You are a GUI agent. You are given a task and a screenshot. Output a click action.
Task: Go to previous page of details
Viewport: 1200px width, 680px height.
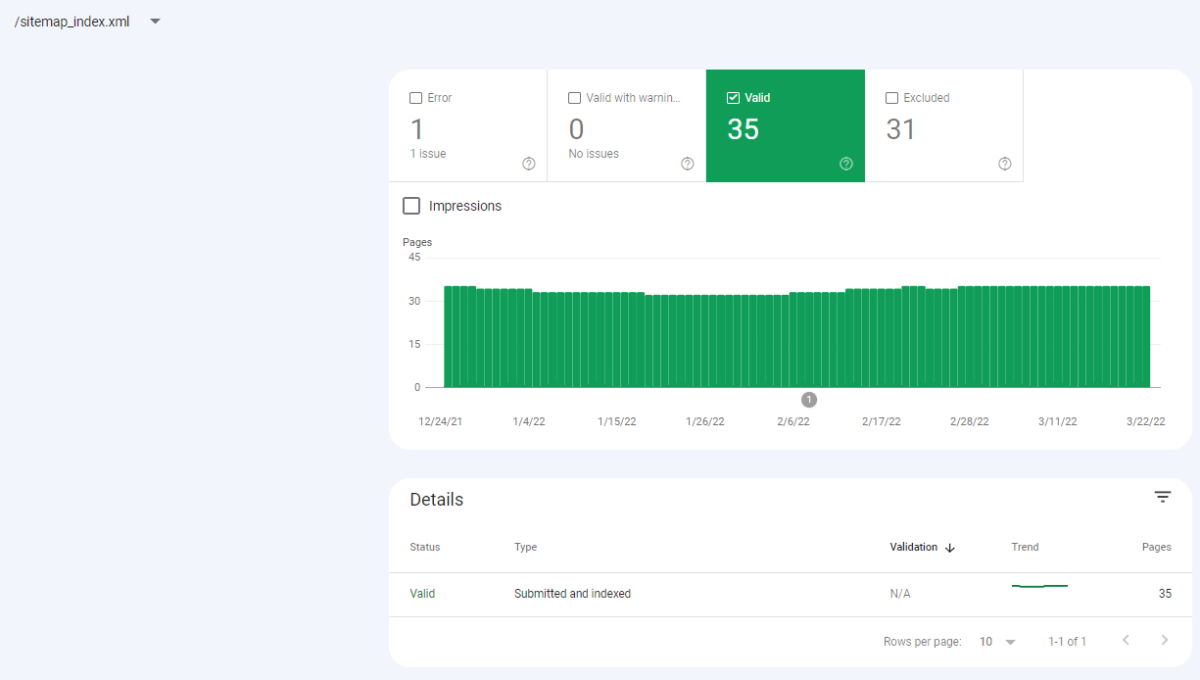click(x=1126, y=641)
